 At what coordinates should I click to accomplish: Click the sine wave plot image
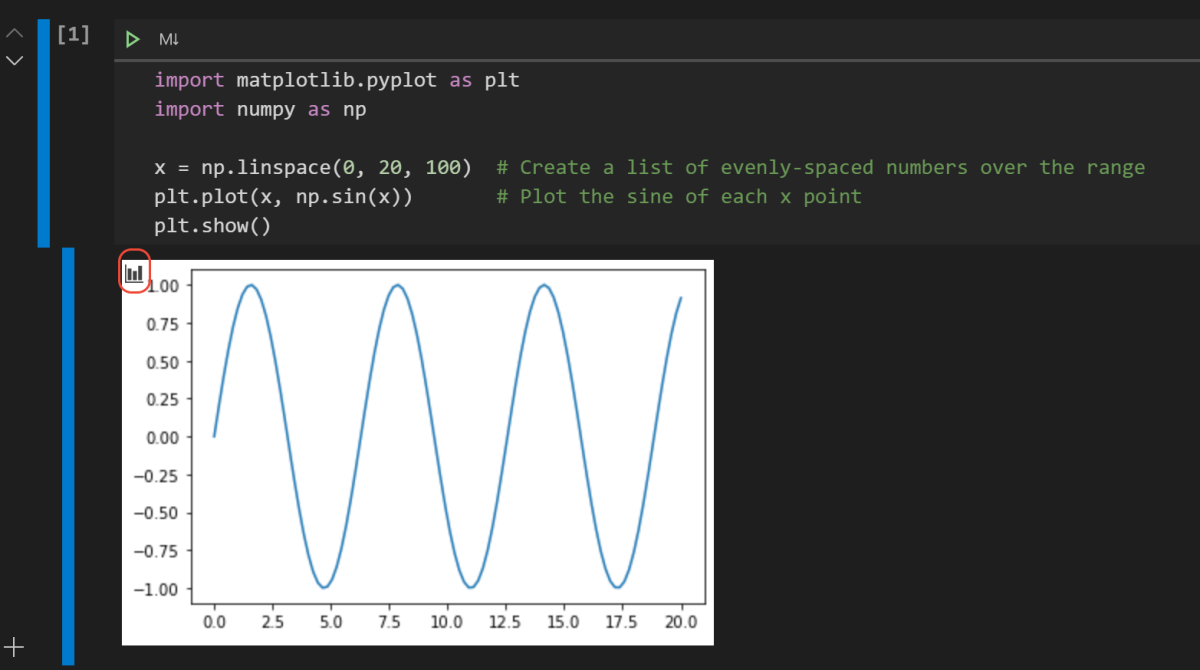pos(417,450)
